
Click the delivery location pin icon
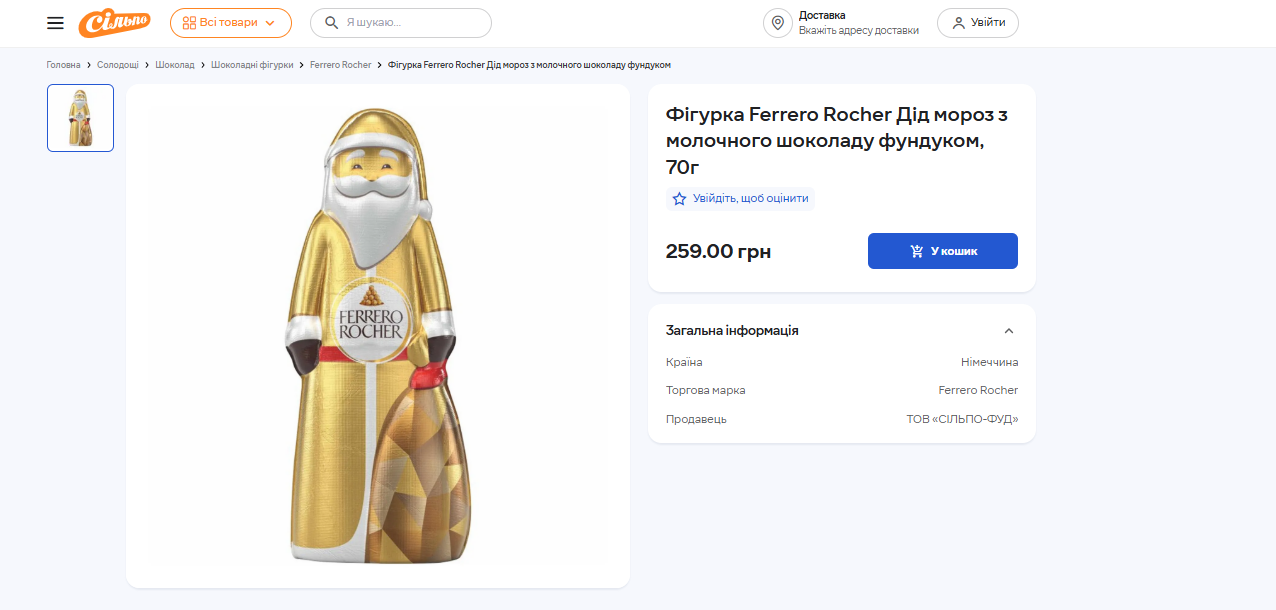[x=777, y=23]
